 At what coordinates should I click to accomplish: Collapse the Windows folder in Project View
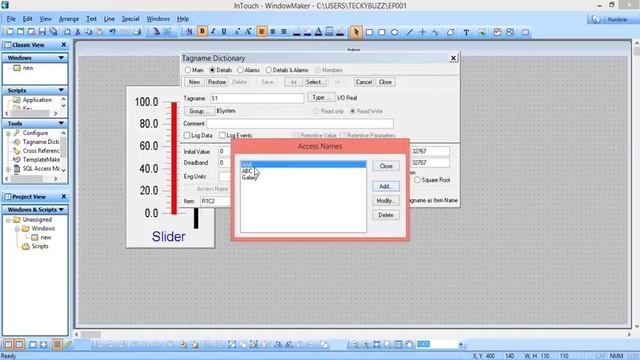(17, 229)
